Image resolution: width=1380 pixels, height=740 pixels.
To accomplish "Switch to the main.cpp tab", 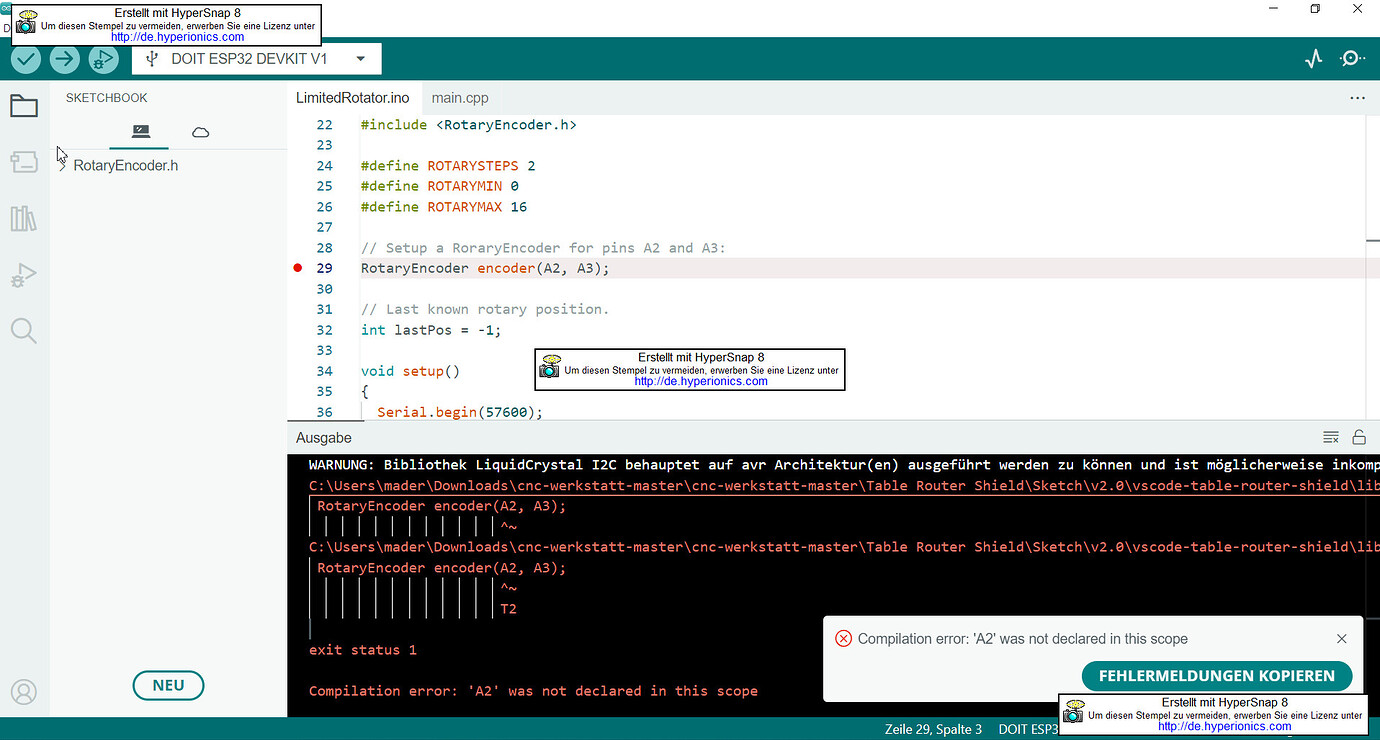I will point(460,97).
